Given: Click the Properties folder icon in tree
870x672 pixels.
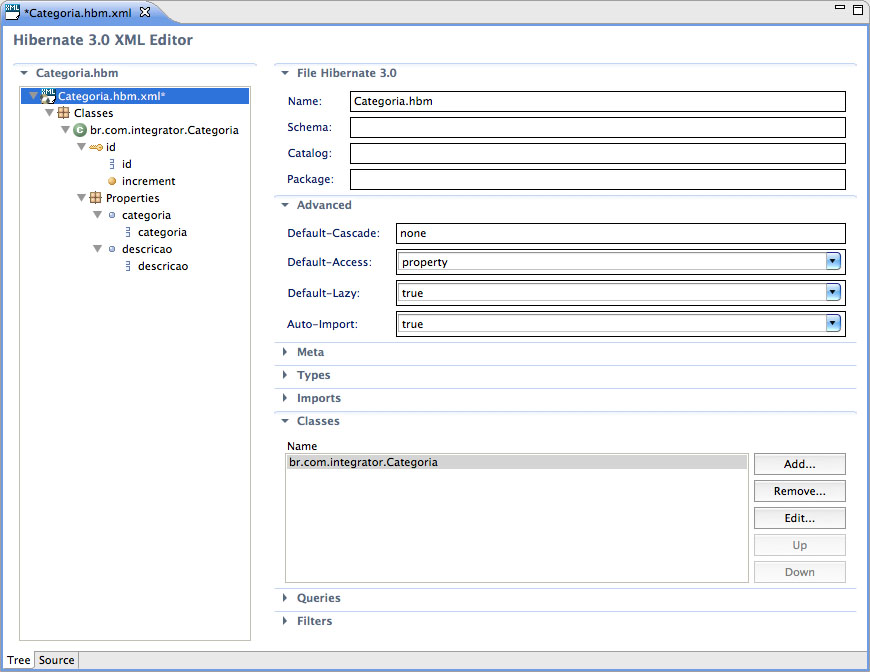Looking at the screenshot, I should tap(95, 198).
